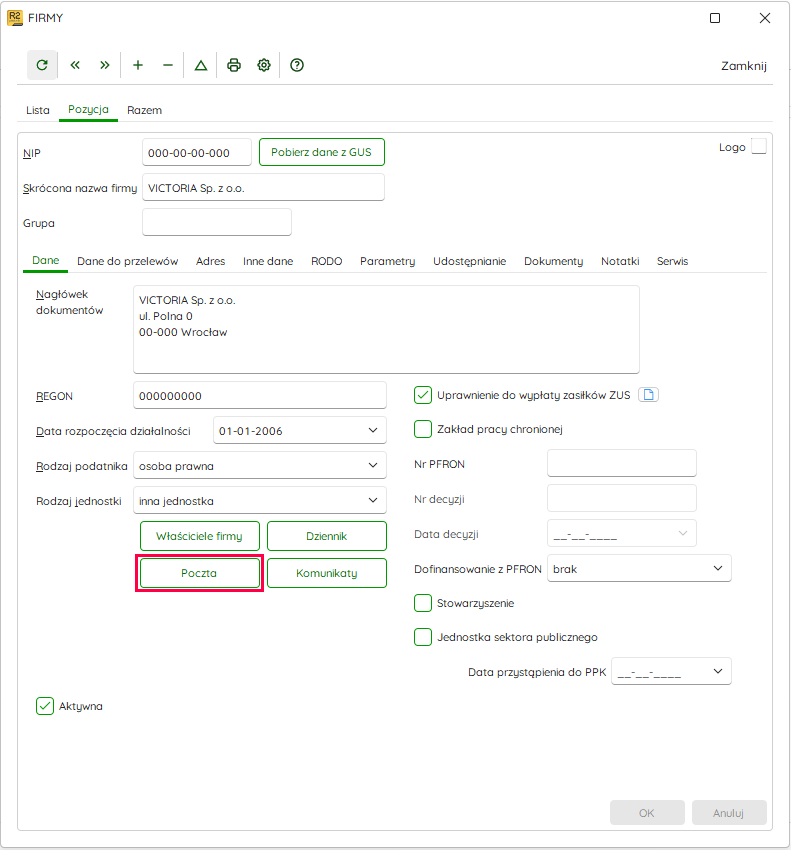Toggle Uprawnienie do wypłaty zasiłków ZUS checkbox
791x850 pixels.
423,395
